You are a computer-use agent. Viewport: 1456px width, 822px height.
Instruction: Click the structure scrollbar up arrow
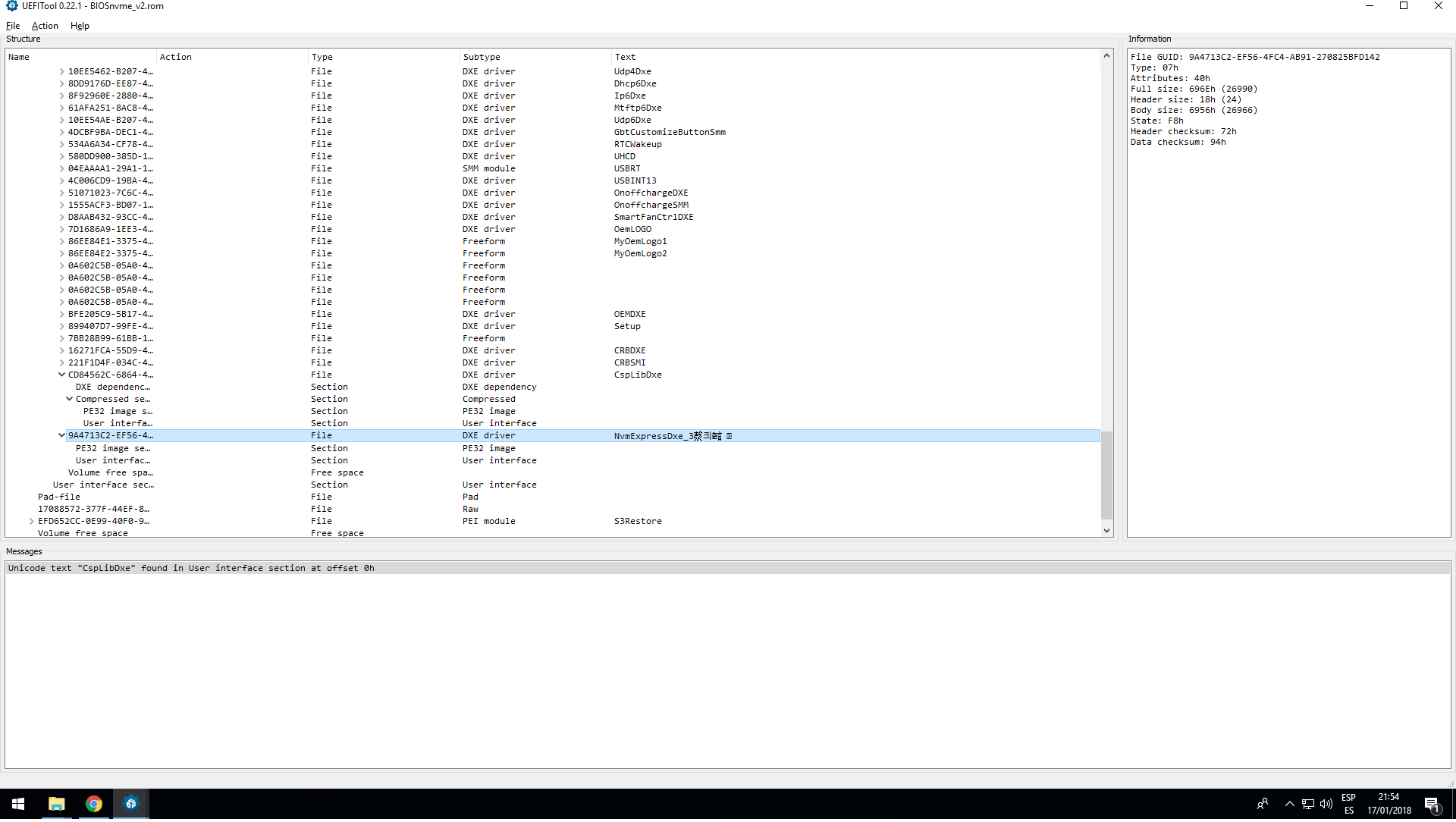[x=1106, y=56]
